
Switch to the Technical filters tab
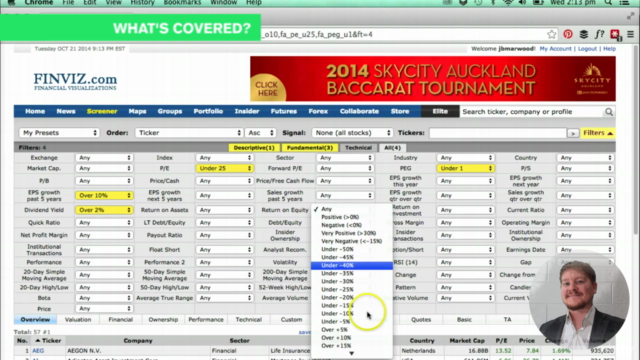pos(358,148)
